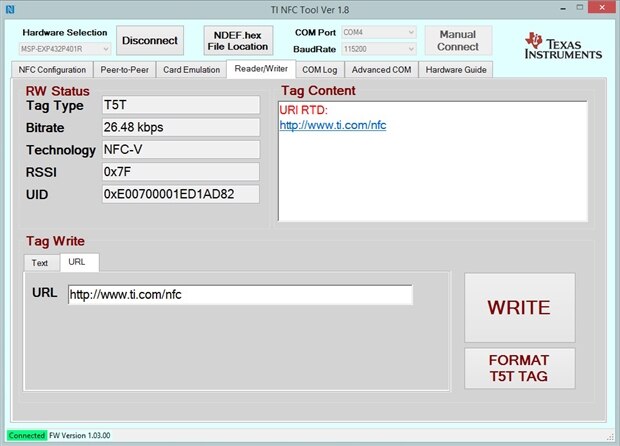
Task: Switch to NFC Configuration tab
Action: tap(52, 70)
